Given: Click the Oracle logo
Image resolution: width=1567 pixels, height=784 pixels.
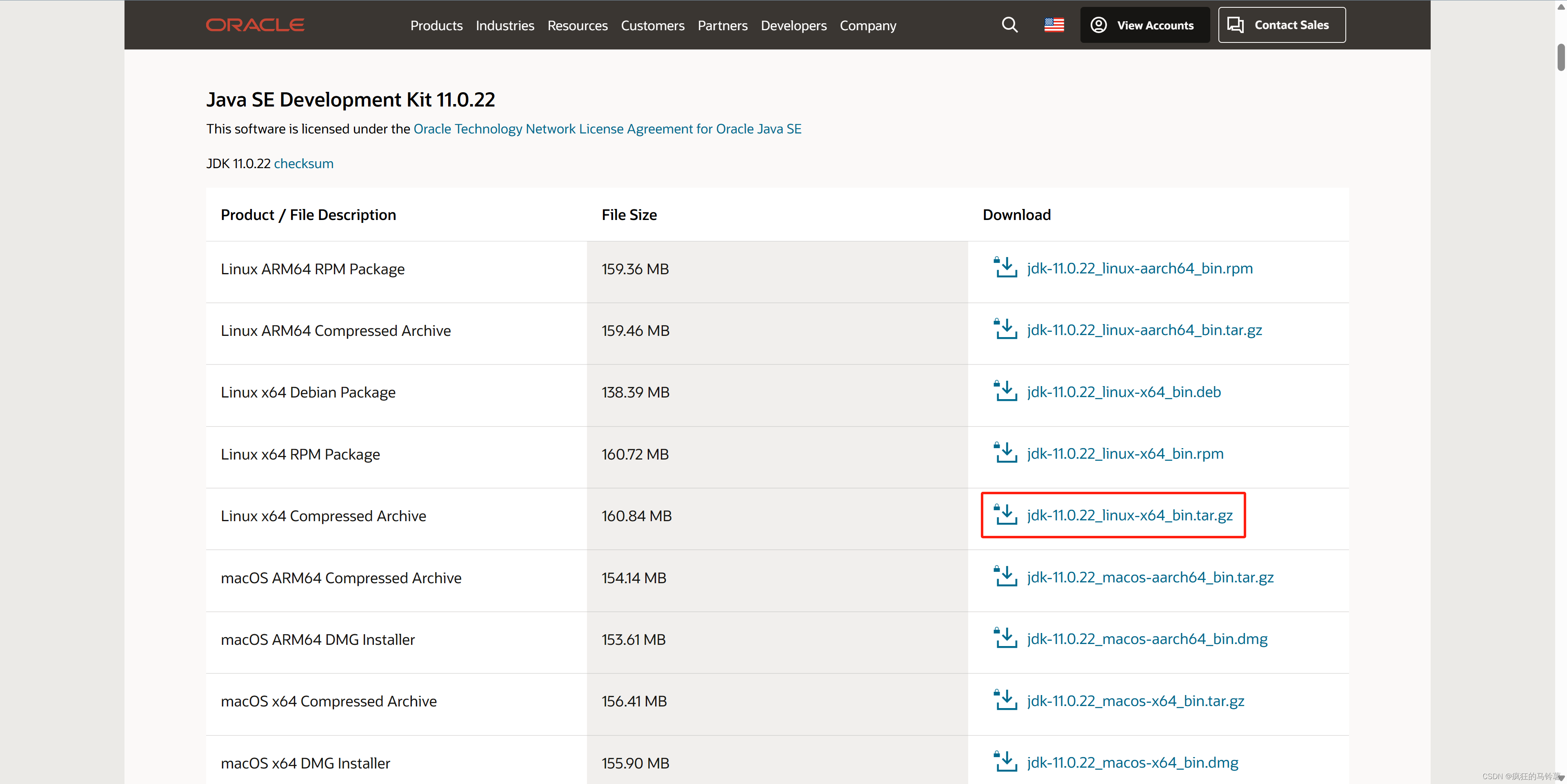Looking at the screenshot, I should click(255, 25).
